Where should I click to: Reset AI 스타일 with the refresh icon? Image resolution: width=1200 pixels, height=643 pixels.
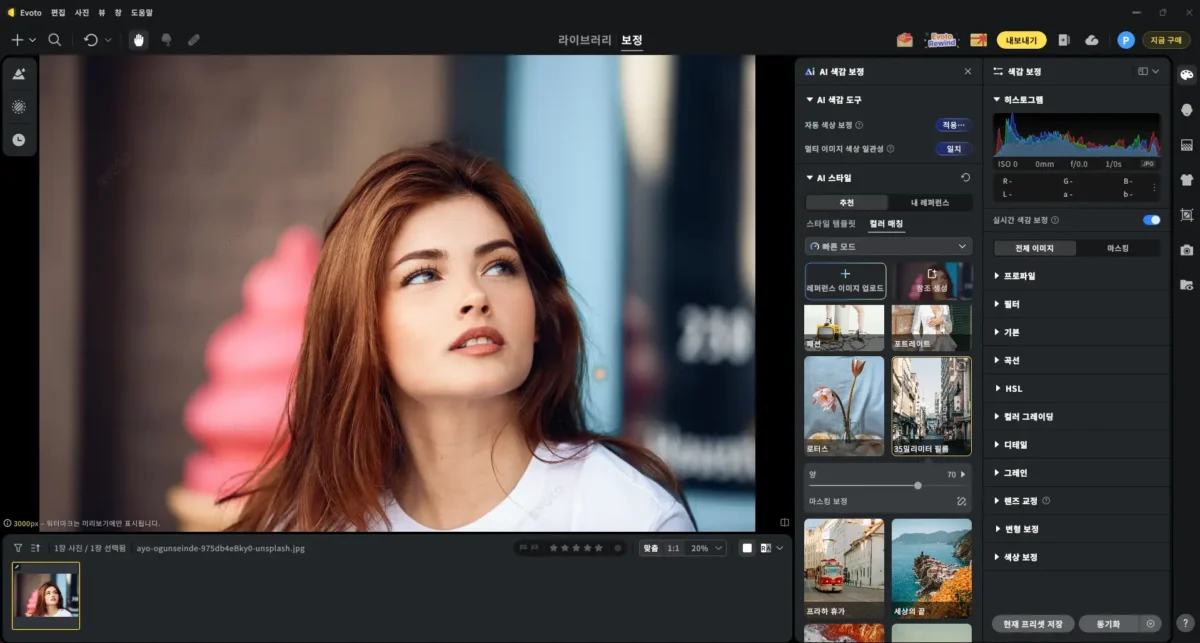click(x=965, y=178)
